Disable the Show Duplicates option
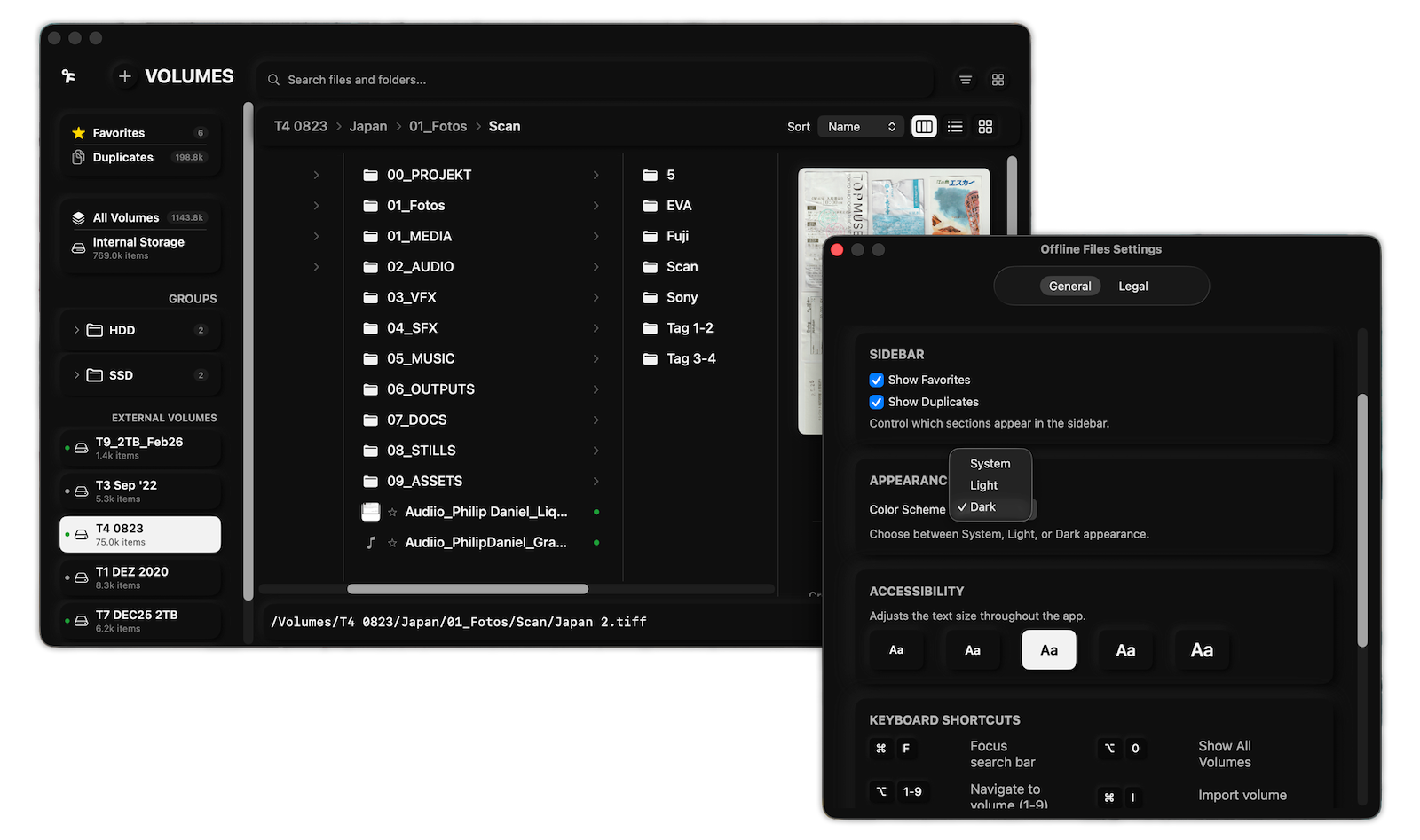The width and height of the screenshot is (1420, 840). (x=876, y=402)
